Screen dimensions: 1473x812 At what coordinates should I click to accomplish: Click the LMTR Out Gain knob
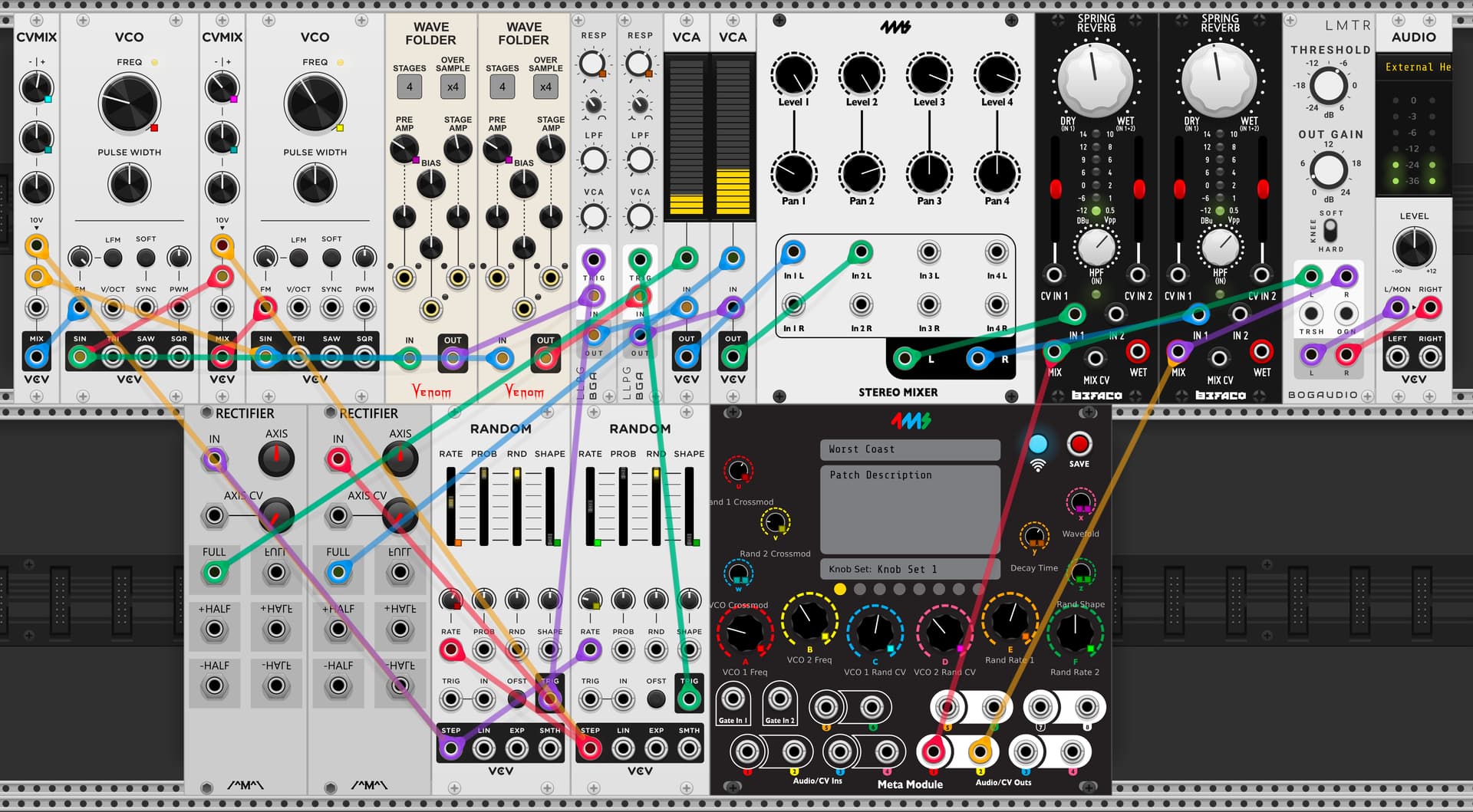[x=1328, y=169]
